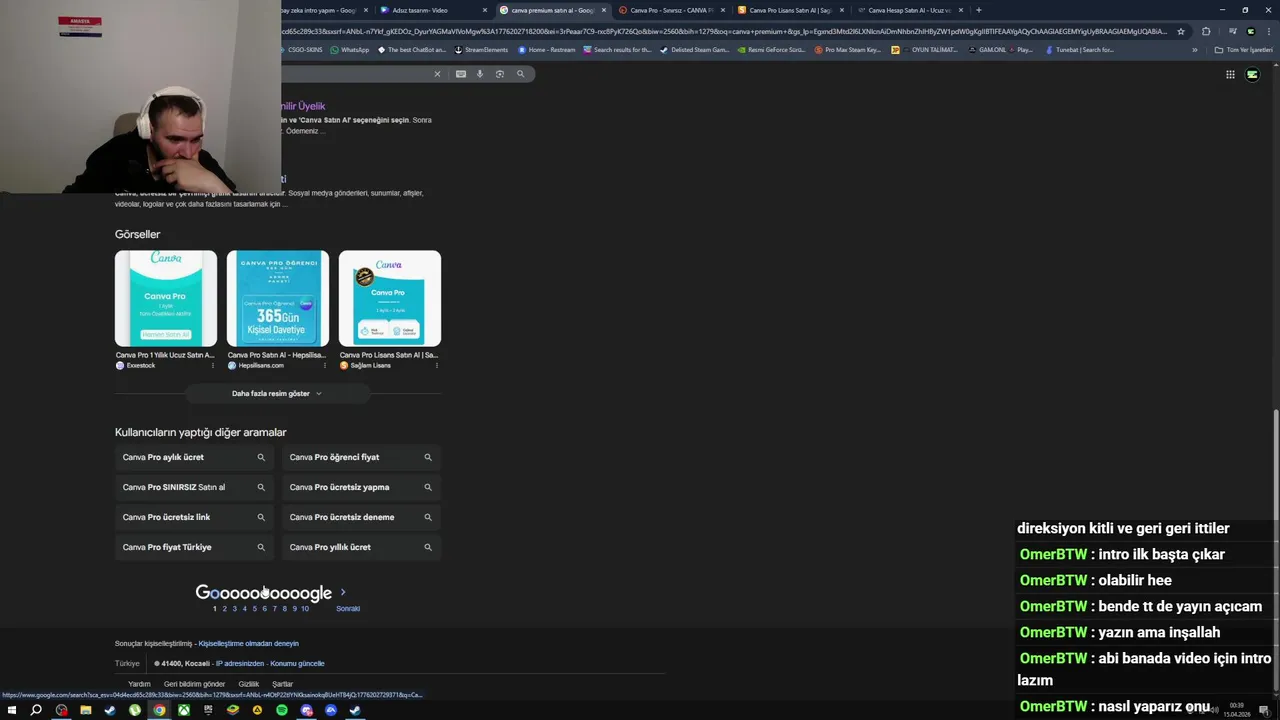This screenshot has width=1280, height=720.
Task: Open File Explorer from the taskbar
Action: (x=85, y=710)
